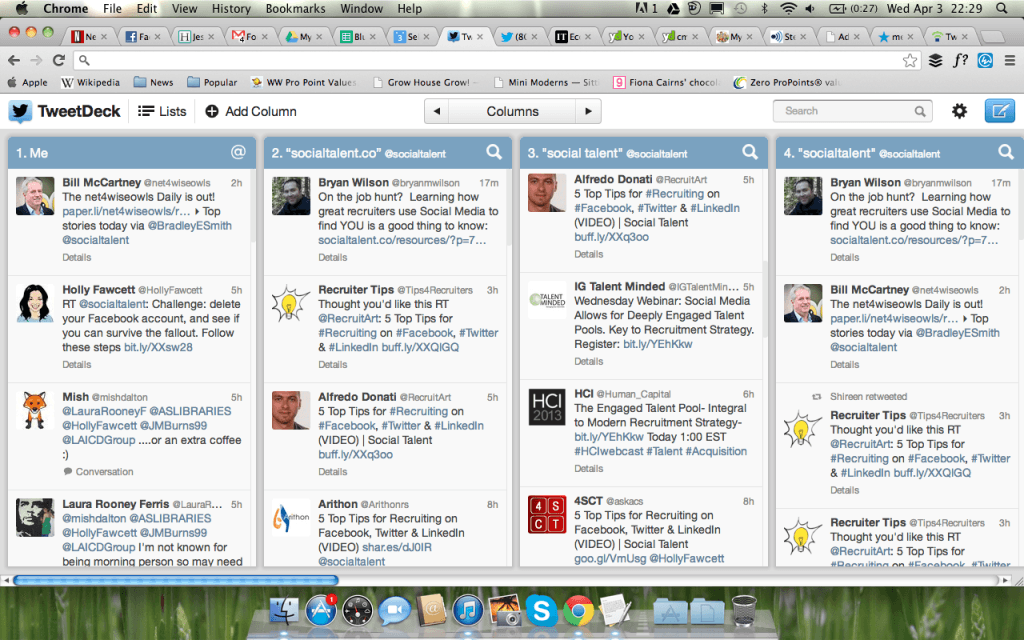Viewport: 1024px width, 640px height.
Task: Click the Chrome address bar
Action: (496, 60)
